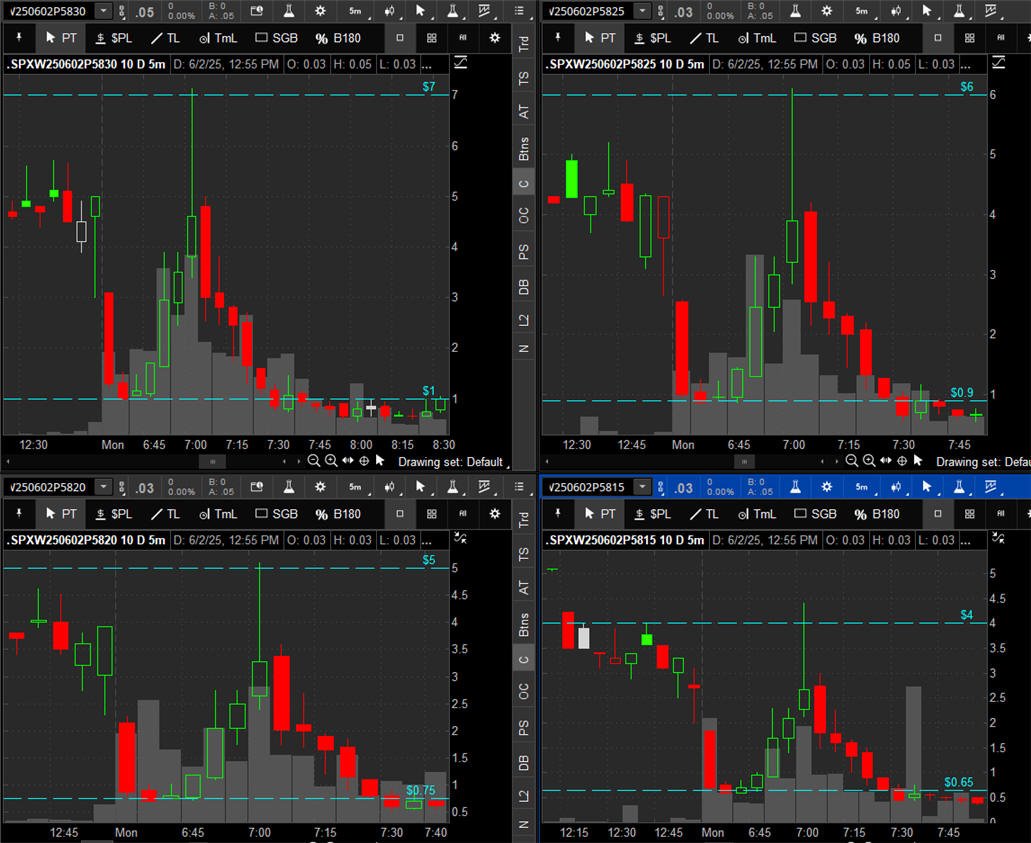
Task: Open Studies flask icon in P5830 chart header
Action: pyautogui.click(x=289, y=11)
